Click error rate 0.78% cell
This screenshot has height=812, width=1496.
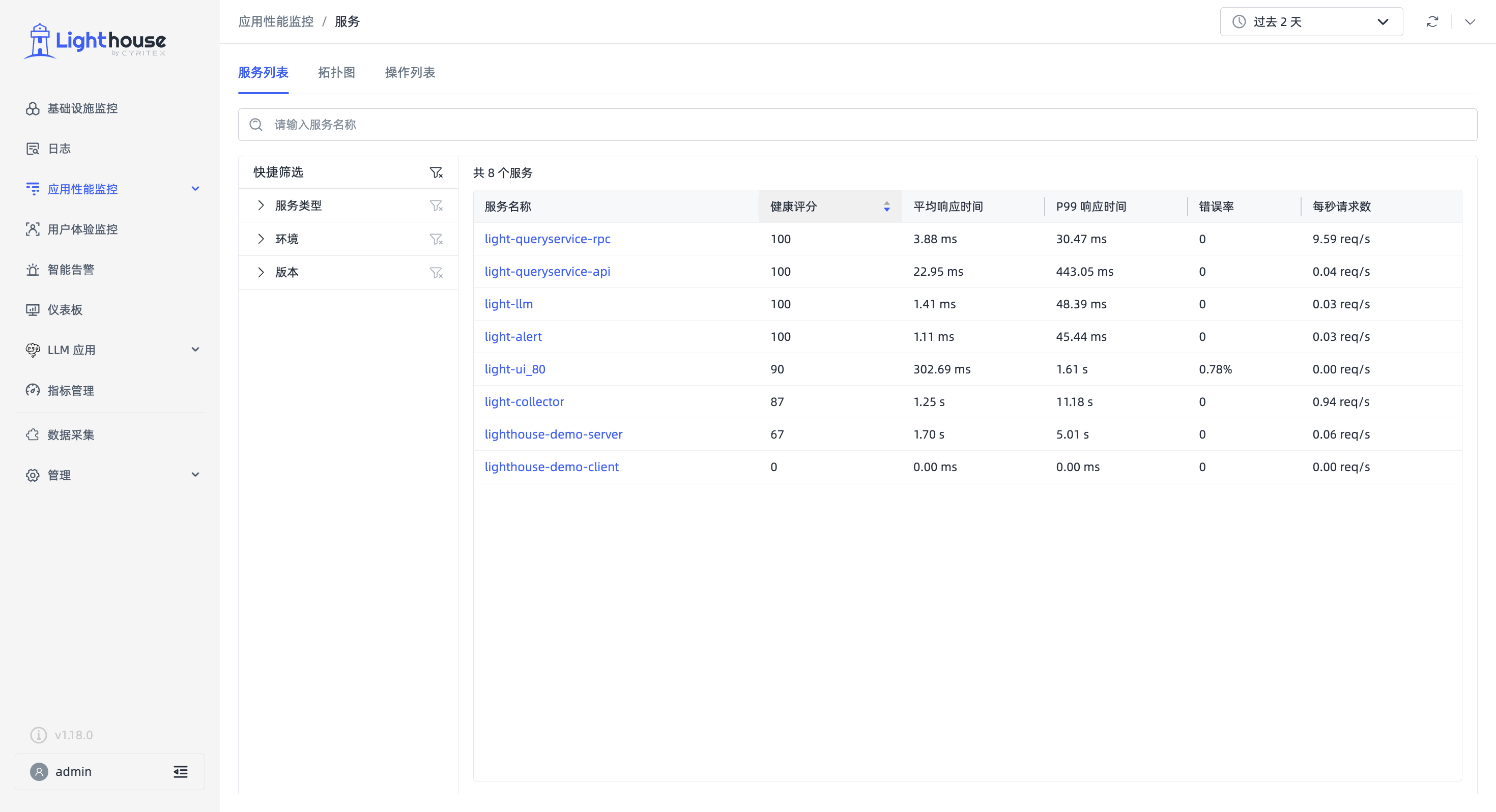(1215, 369)
